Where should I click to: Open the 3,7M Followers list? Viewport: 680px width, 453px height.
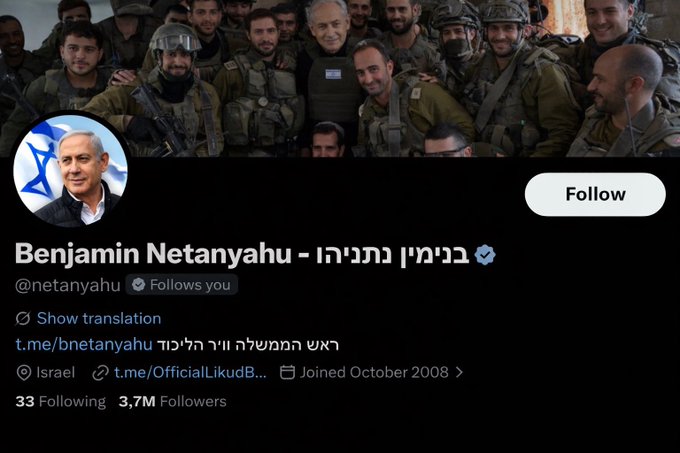coord(173,401)
